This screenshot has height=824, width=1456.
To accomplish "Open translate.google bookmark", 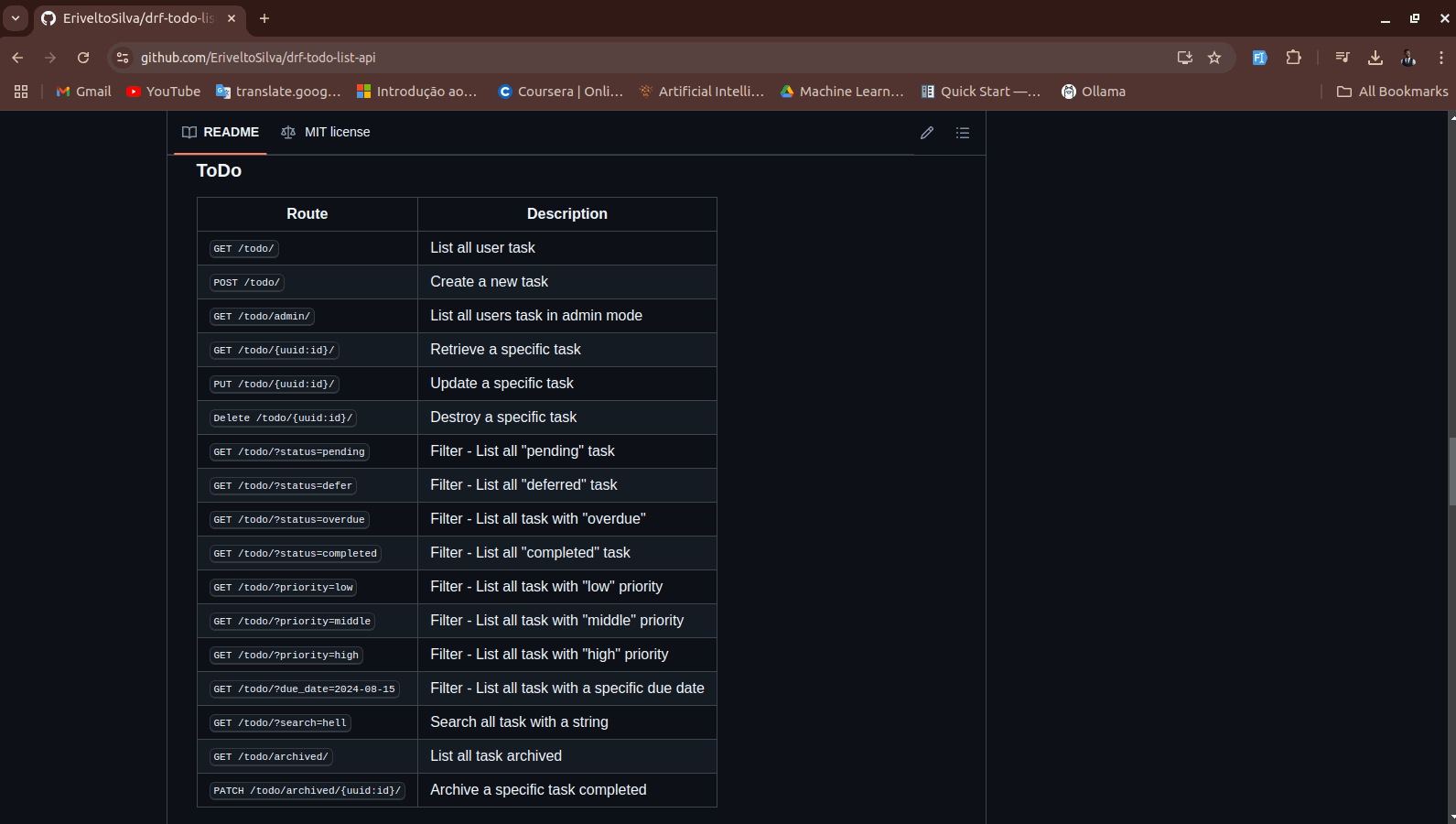I will pyautogui.click(x=278, y=92).
